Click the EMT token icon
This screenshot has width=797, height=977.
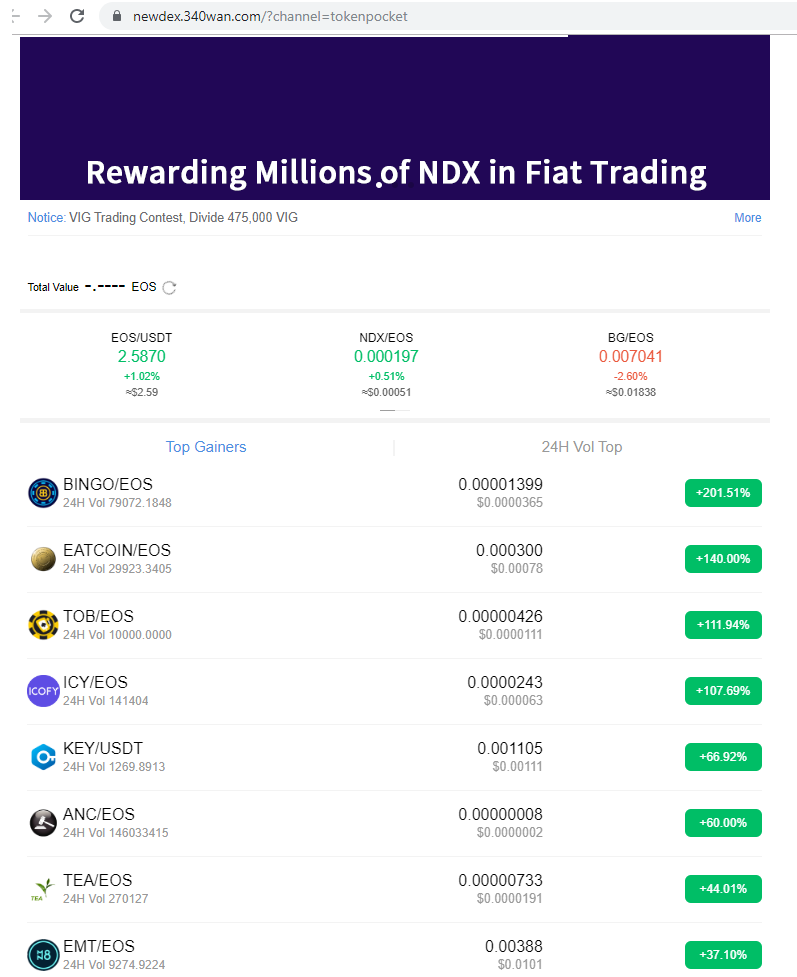coord(44,955)
